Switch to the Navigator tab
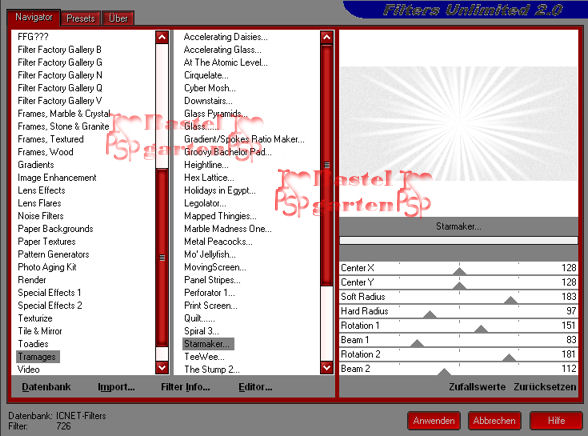 point(34,17)
